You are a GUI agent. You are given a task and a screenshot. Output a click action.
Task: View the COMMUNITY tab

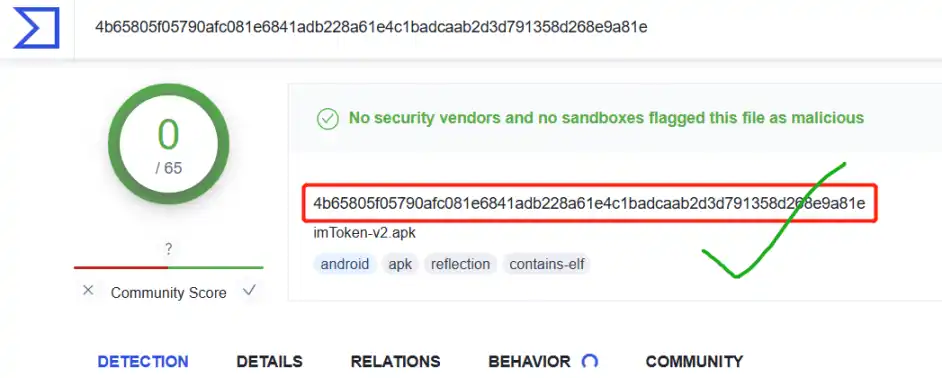694,361
